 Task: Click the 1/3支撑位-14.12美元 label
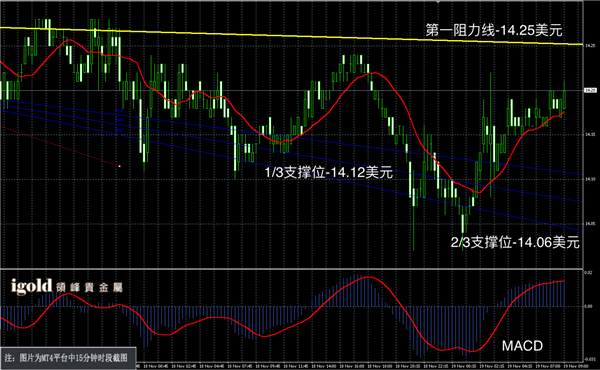pyautogui.click(x=329, y=172)
